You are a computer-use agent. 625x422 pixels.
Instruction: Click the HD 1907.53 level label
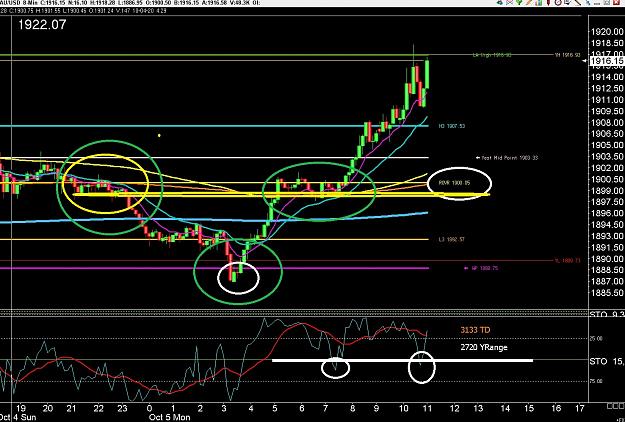[x=452, y=126]
